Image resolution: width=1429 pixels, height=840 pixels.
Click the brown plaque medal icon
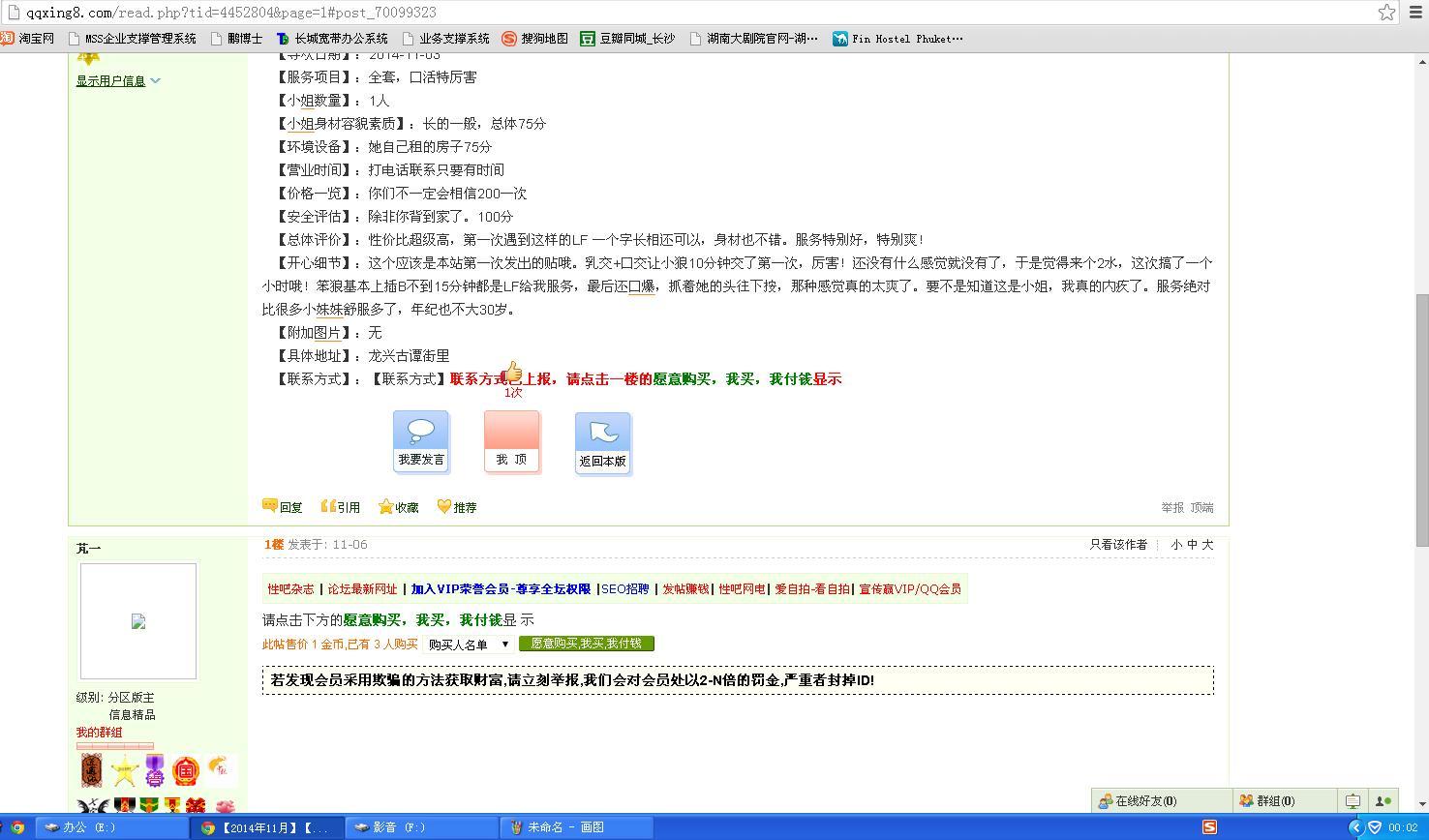(92, 771)
